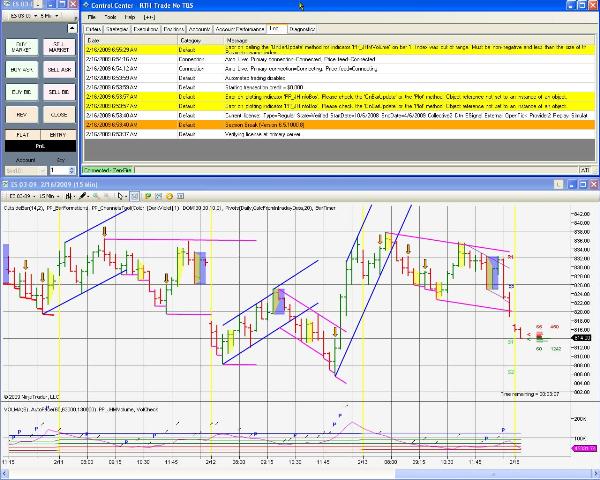Screen dimensions: 600x480
Task: Expand the chart style dropdown arrow
Action: 74,196
